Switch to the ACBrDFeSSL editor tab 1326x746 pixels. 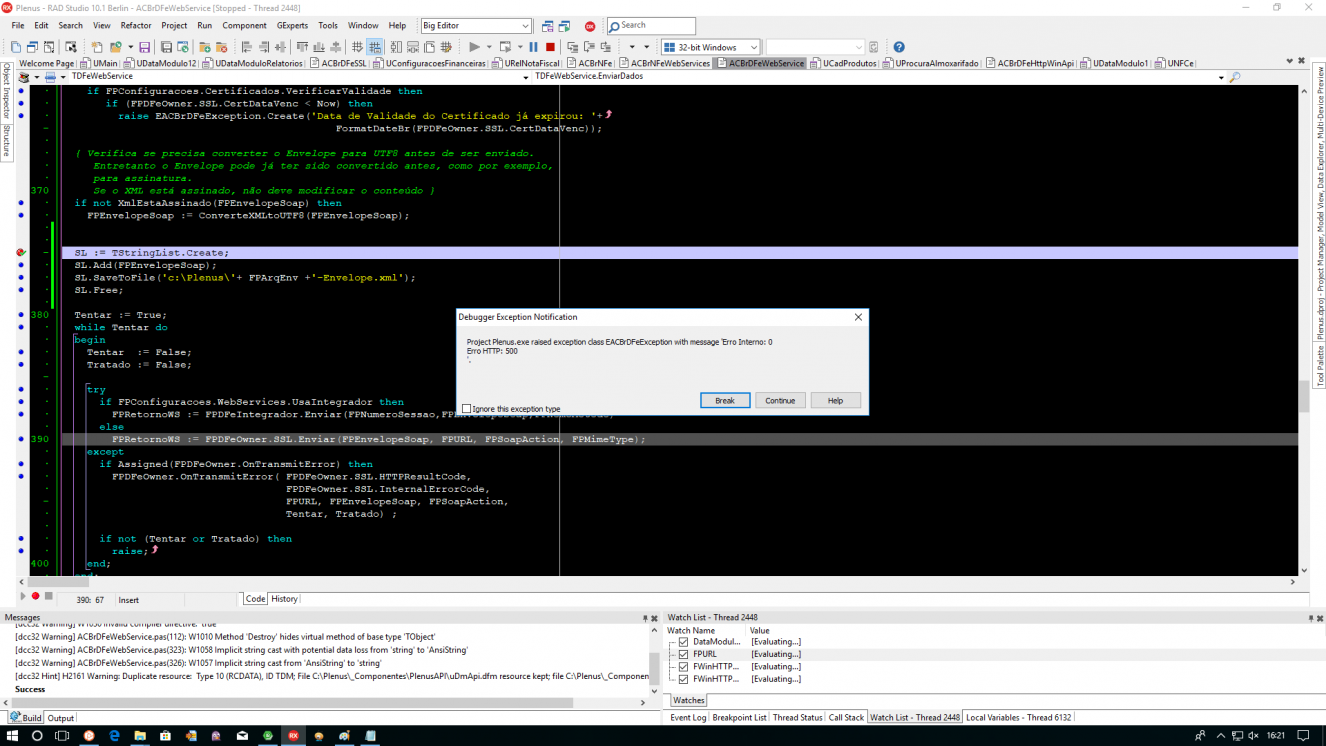pos(339,63)
